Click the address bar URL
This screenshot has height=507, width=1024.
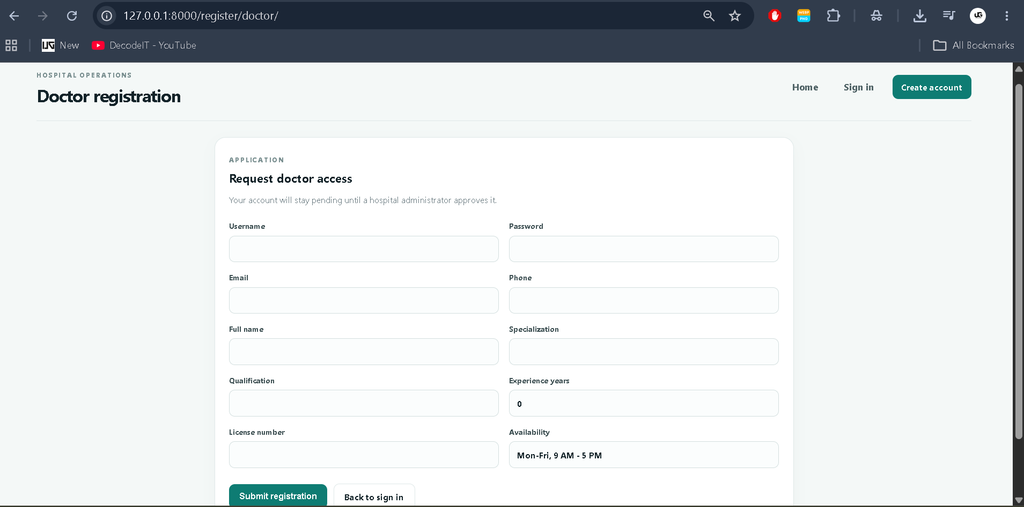(x=200, y=16)
